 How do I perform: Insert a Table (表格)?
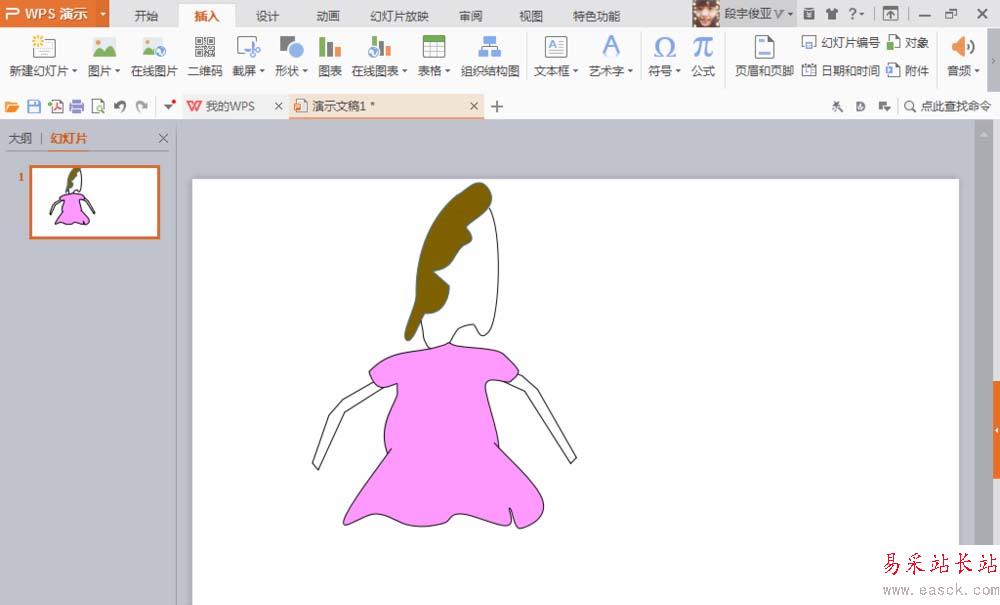click(434, 47)
